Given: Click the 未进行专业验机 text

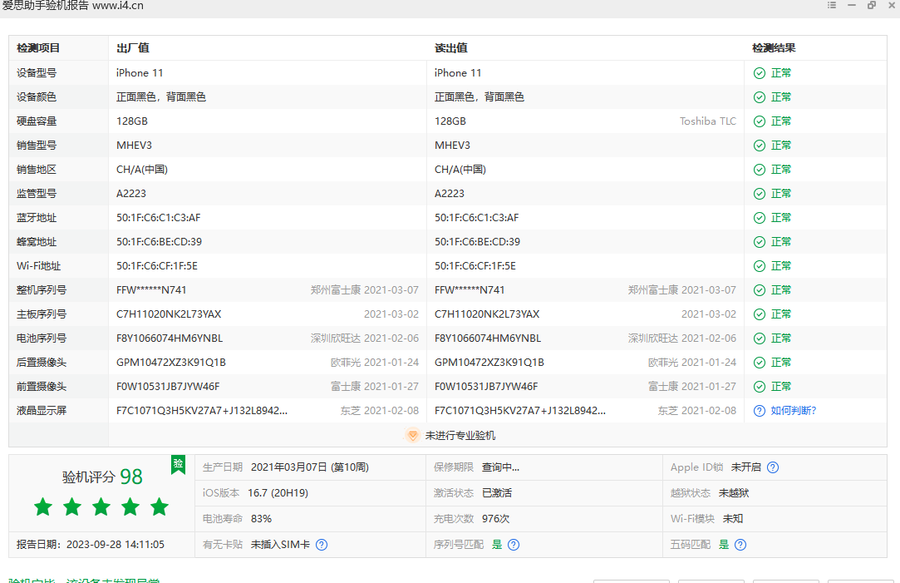Looking at the screenshot, I should point(460,436).
